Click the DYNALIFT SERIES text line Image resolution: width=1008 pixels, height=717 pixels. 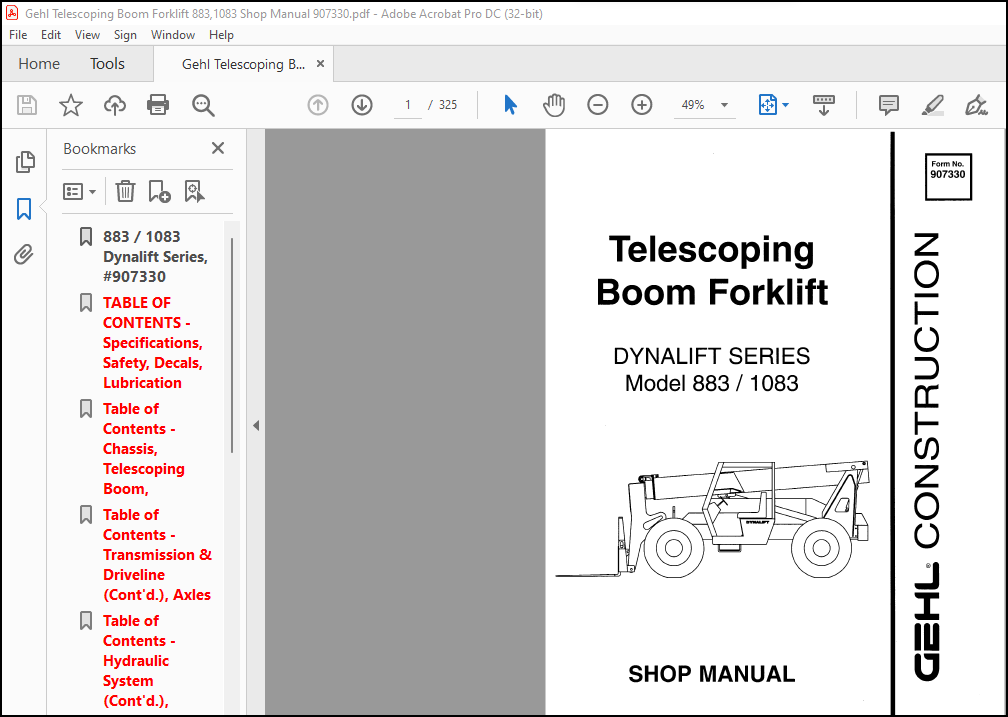coord(712,356)
